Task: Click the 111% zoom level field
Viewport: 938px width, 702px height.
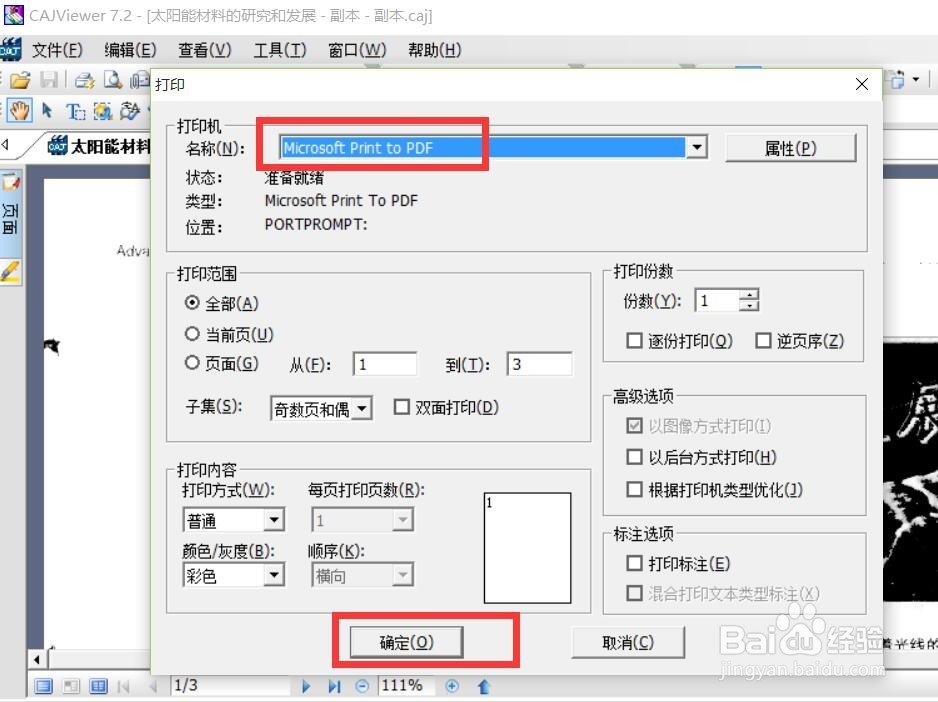Action: pos(406,685)
